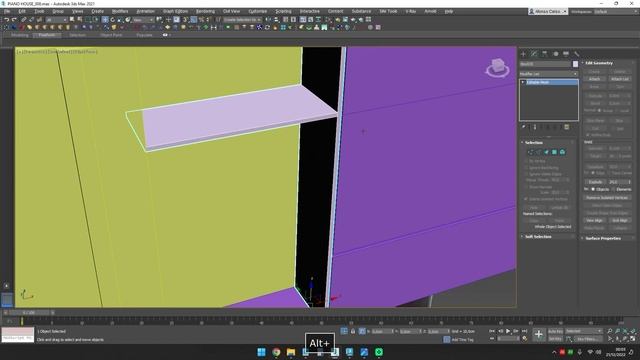This screenshot has width=640, height=360.
Task: Click the Attach button
Action: [595, 79]
